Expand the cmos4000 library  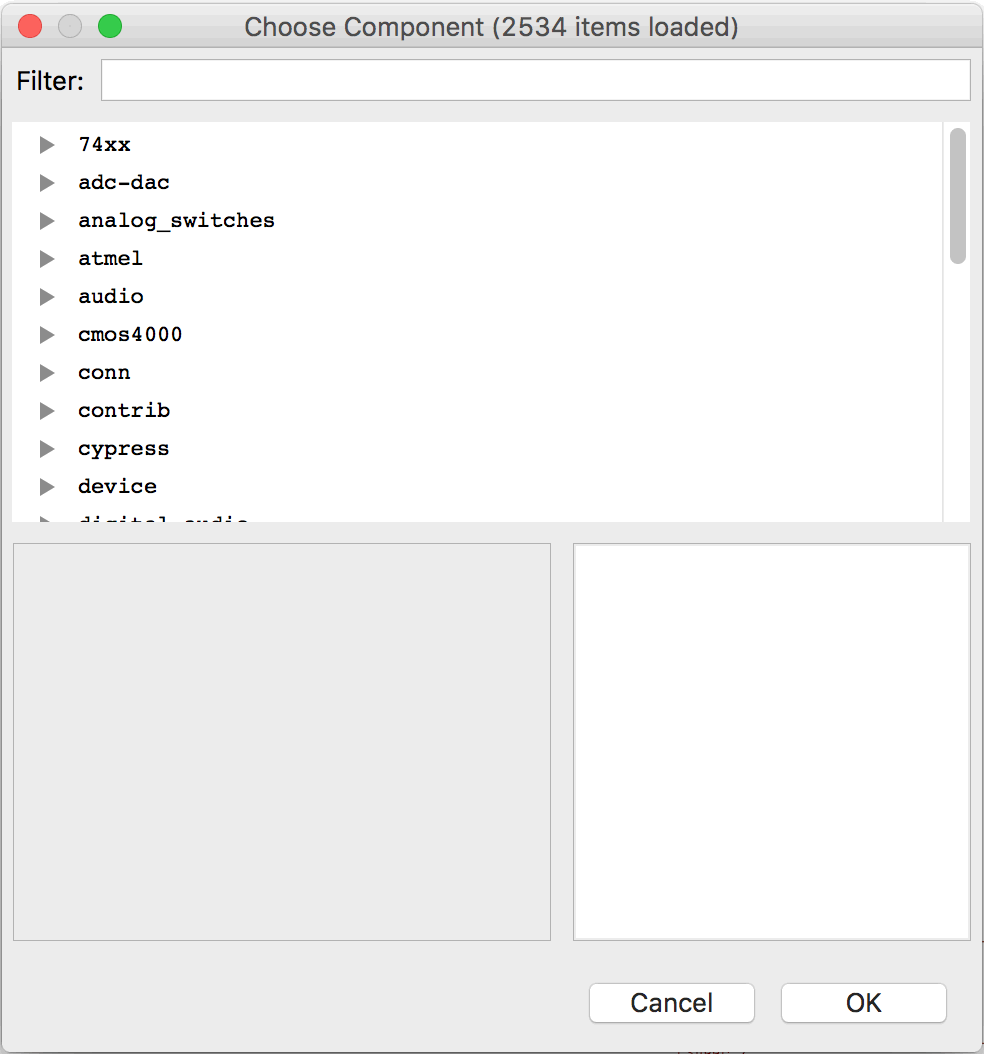[47, 335]
